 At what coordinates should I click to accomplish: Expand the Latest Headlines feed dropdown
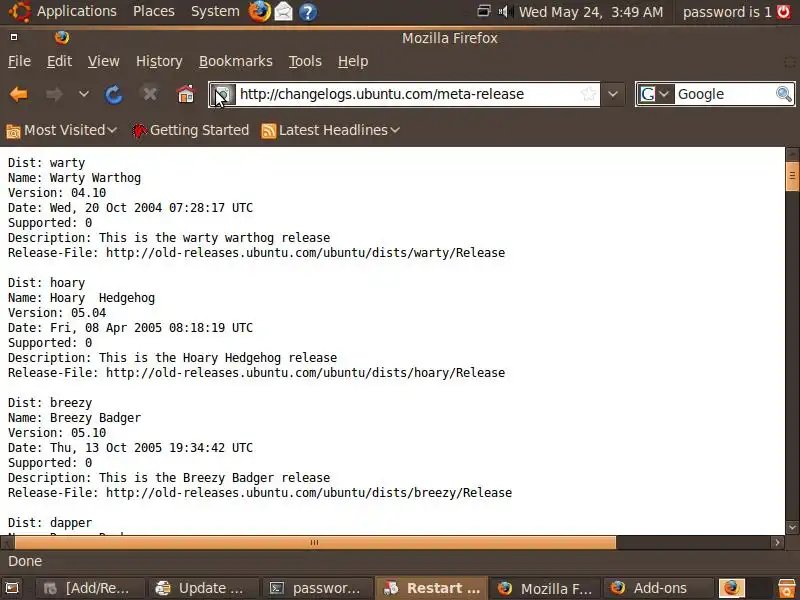click(x=331, y=131)
